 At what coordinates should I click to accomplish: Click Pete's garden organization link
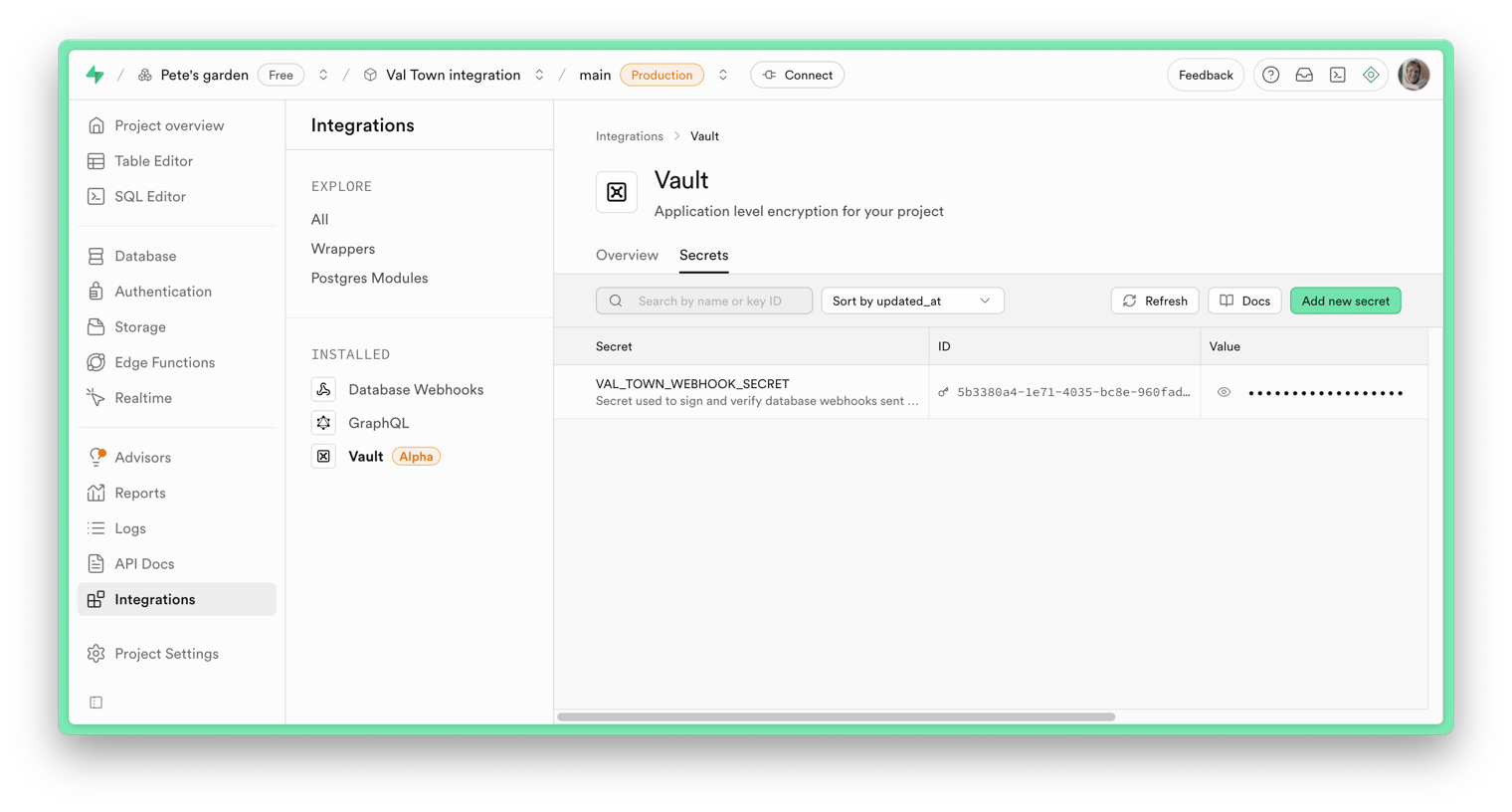204,75
